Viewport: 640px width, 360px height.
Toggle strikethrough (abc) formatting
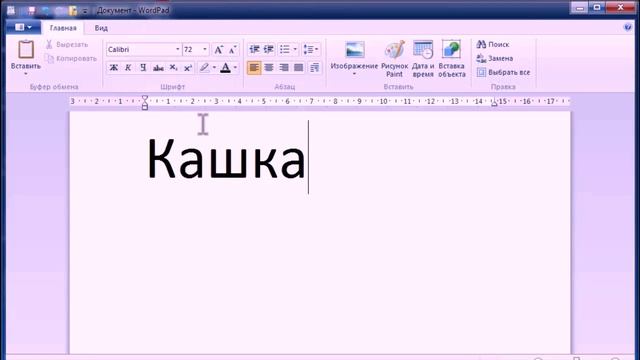click(158, 68)
